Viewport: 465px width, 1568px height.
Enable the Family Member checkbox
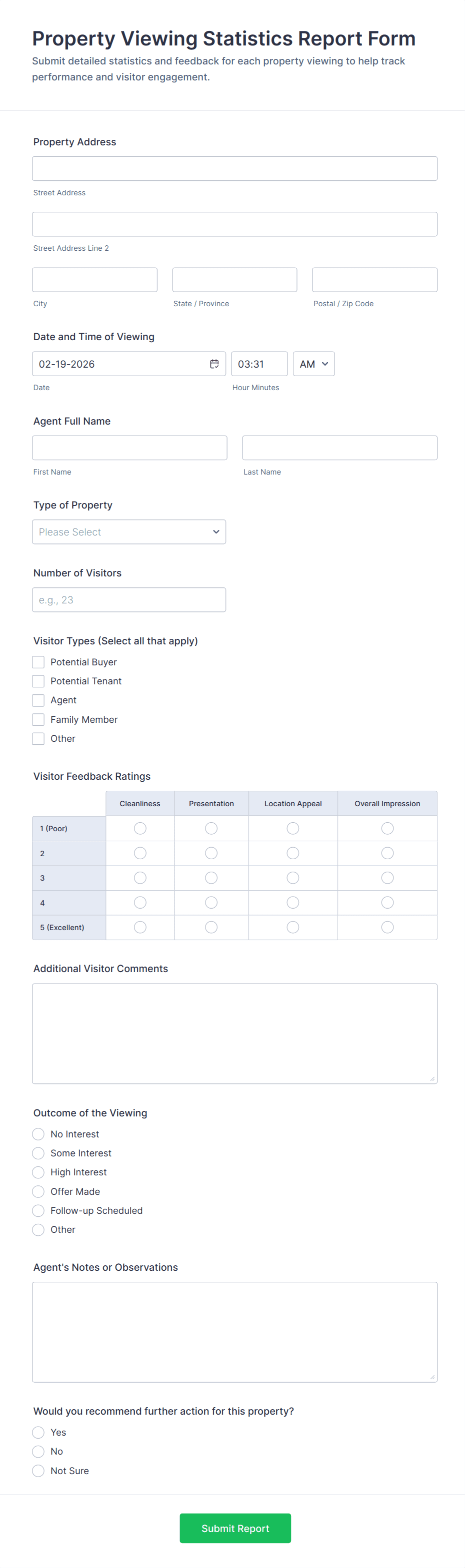38,719
